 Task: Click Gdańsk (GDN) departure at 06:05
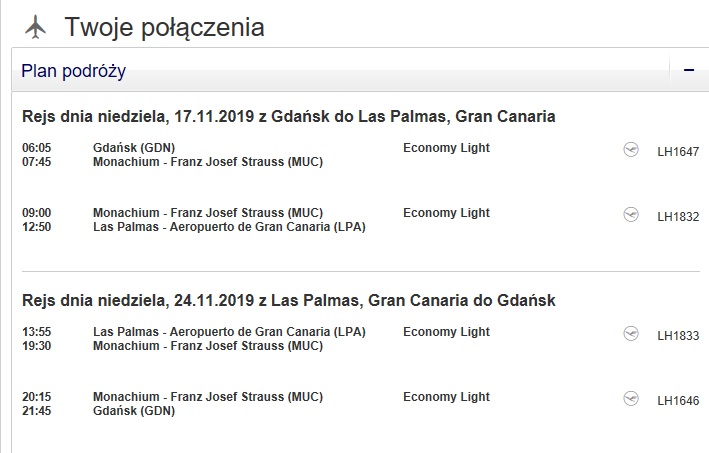134,148
